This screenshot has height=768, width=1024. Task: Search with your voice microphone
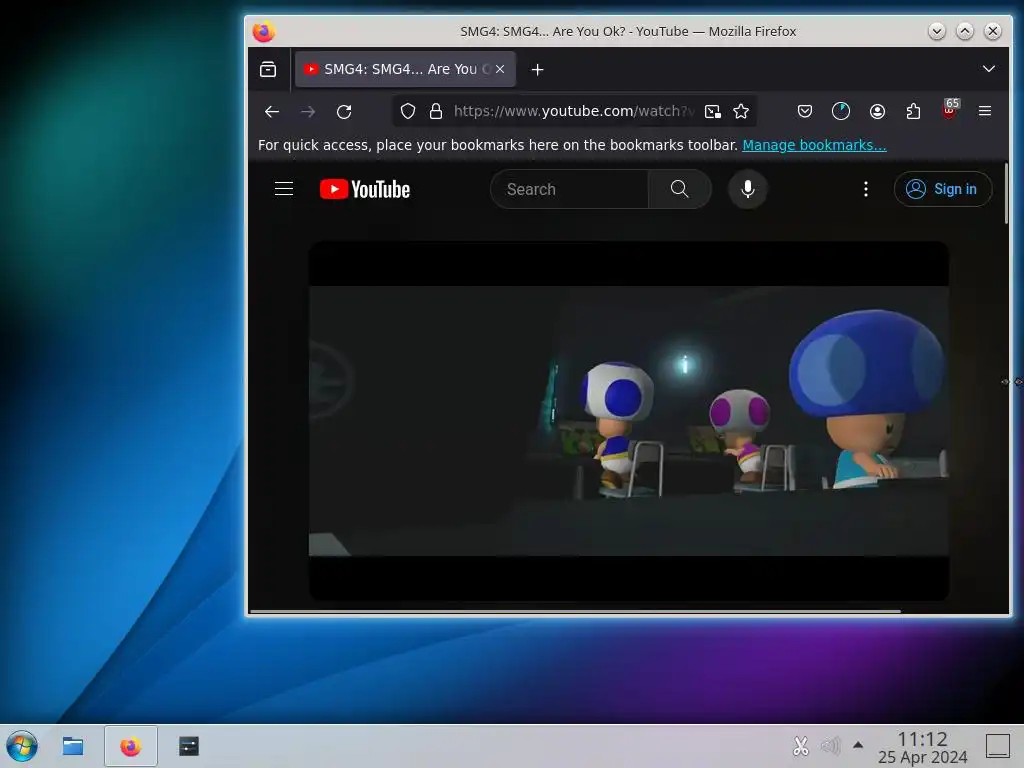tap(748, 189)
